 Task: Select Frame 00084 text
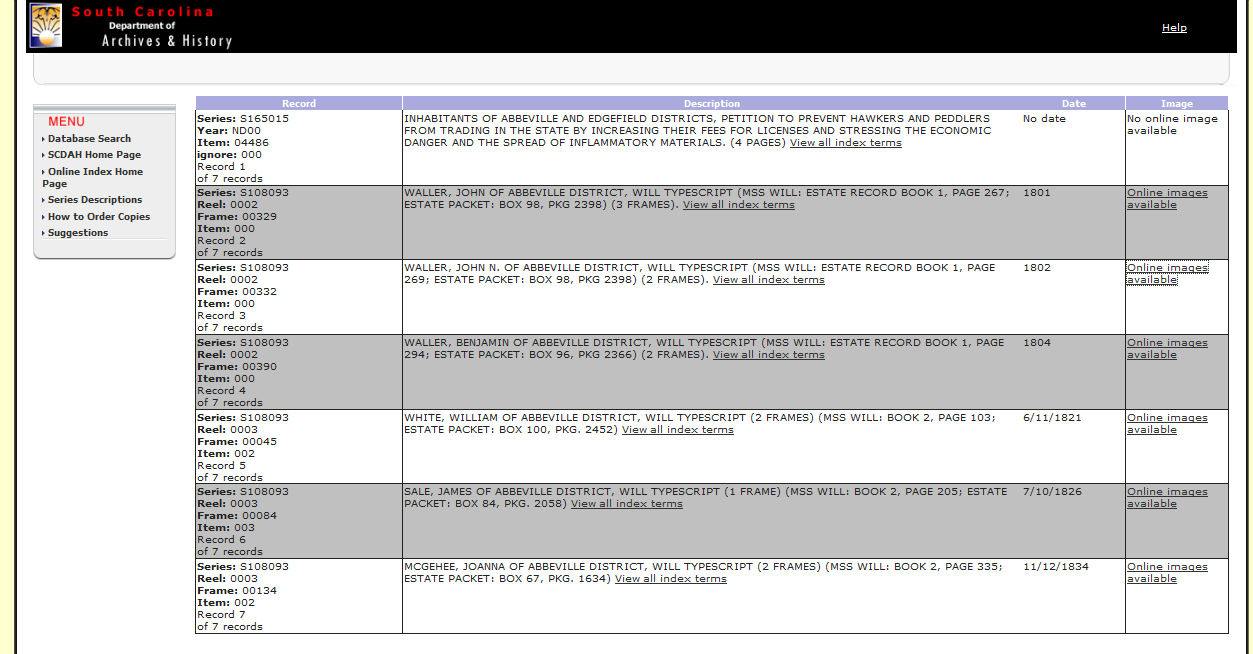[x=237, y=516]
